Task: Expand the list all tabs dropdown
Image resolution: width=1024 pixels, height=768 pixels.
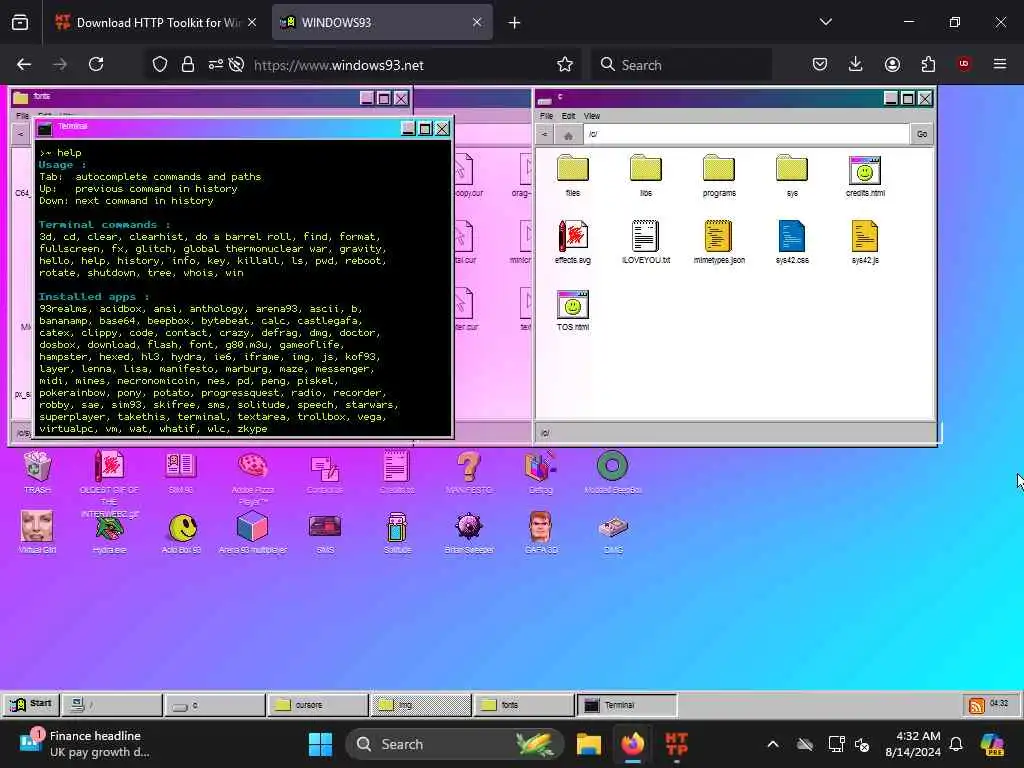Action: point(825,22)
